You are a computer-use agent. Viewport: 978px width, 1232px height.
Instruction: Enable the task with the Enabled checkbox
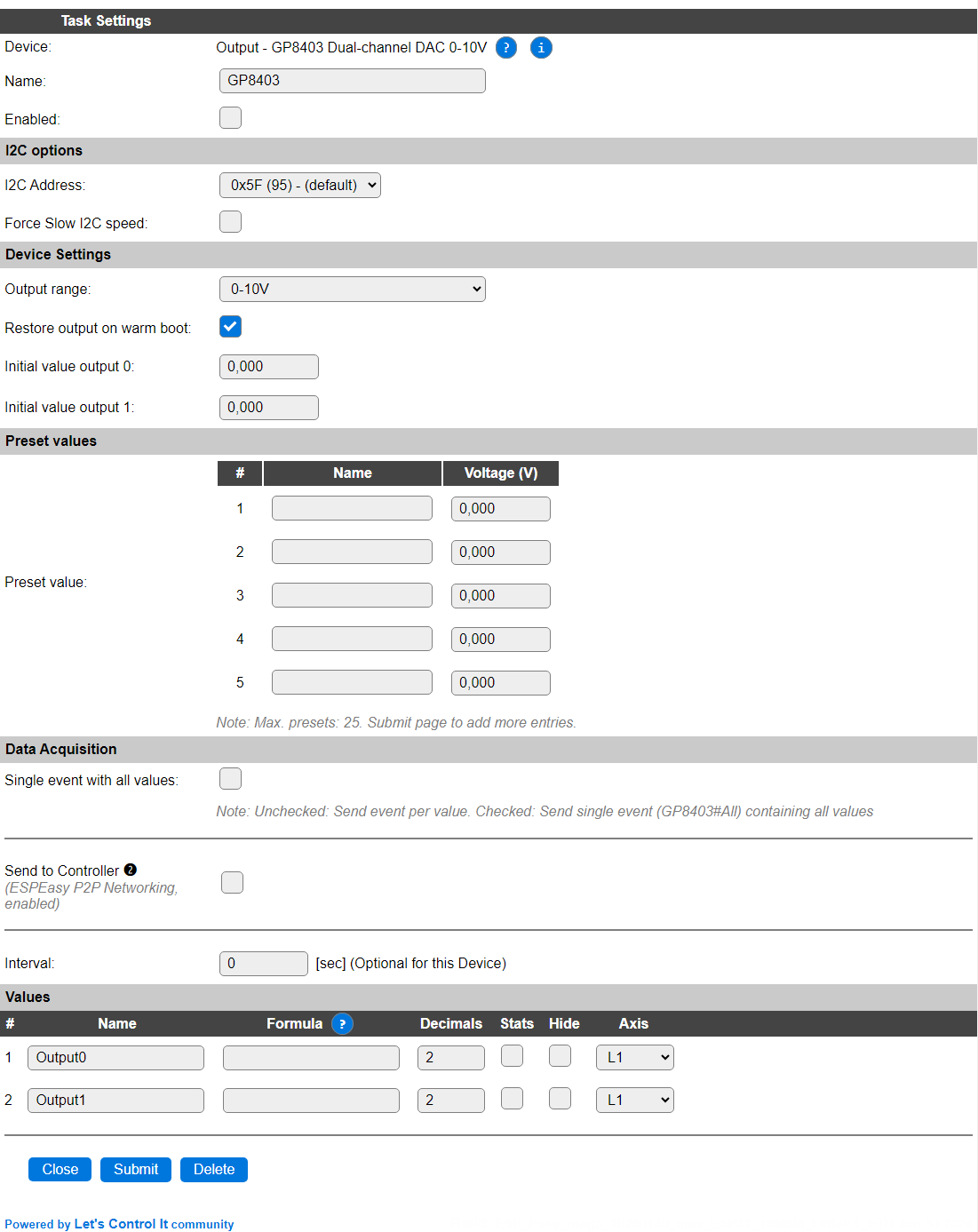coord(230,118)
